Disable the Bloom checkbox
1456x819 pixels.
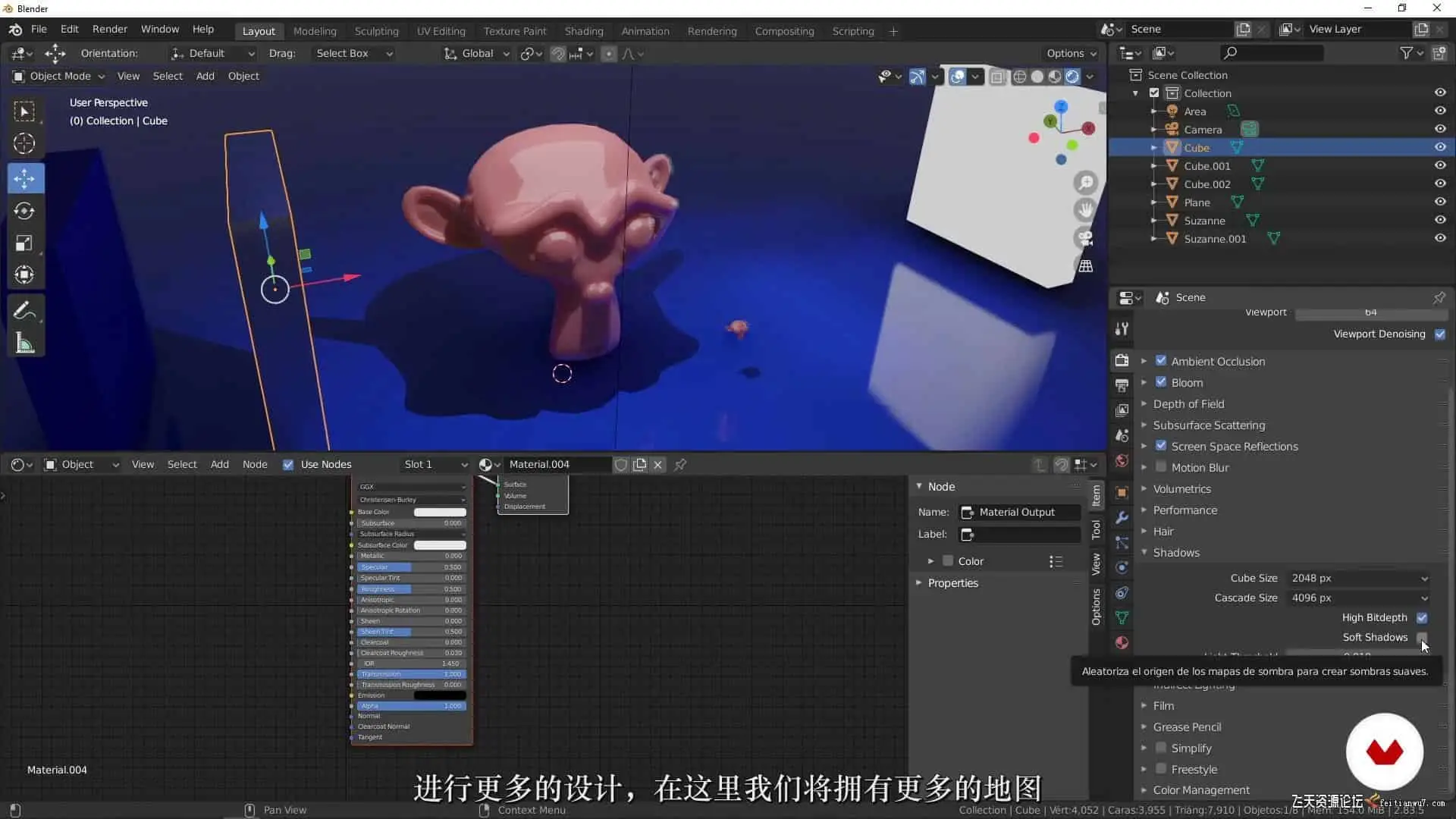pyautogui.click(x=1161, y=382)
